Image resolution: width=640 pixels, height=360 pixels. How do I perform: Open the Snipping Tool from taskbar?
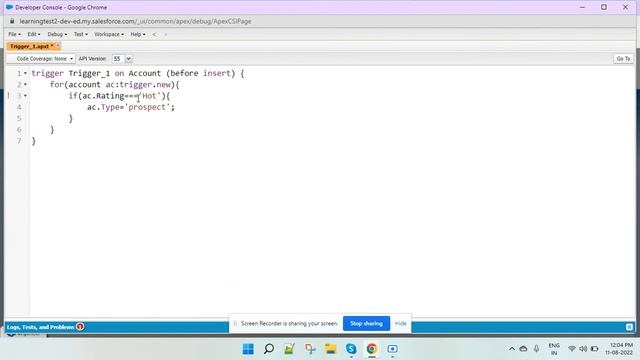[310, 349]
